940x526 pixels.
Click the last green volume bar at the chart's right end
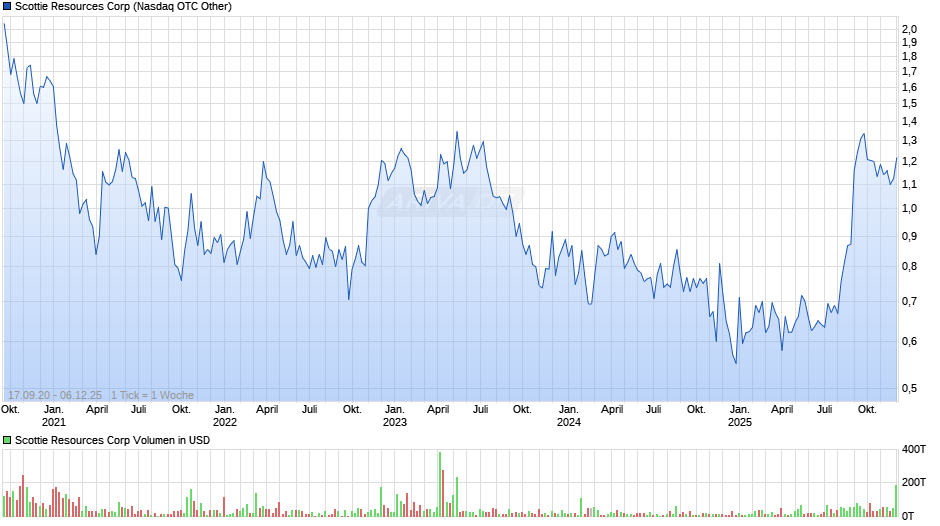[896, 500]
